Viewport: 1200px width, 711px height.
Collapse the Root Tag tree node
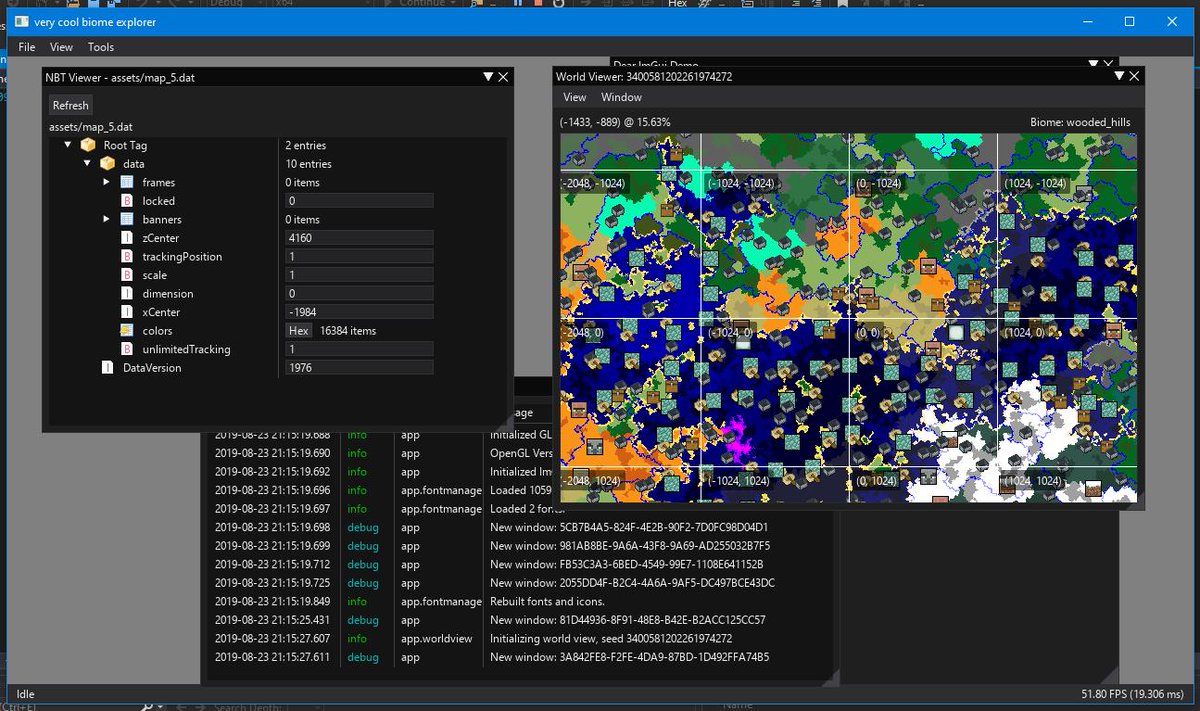point(68,145)
